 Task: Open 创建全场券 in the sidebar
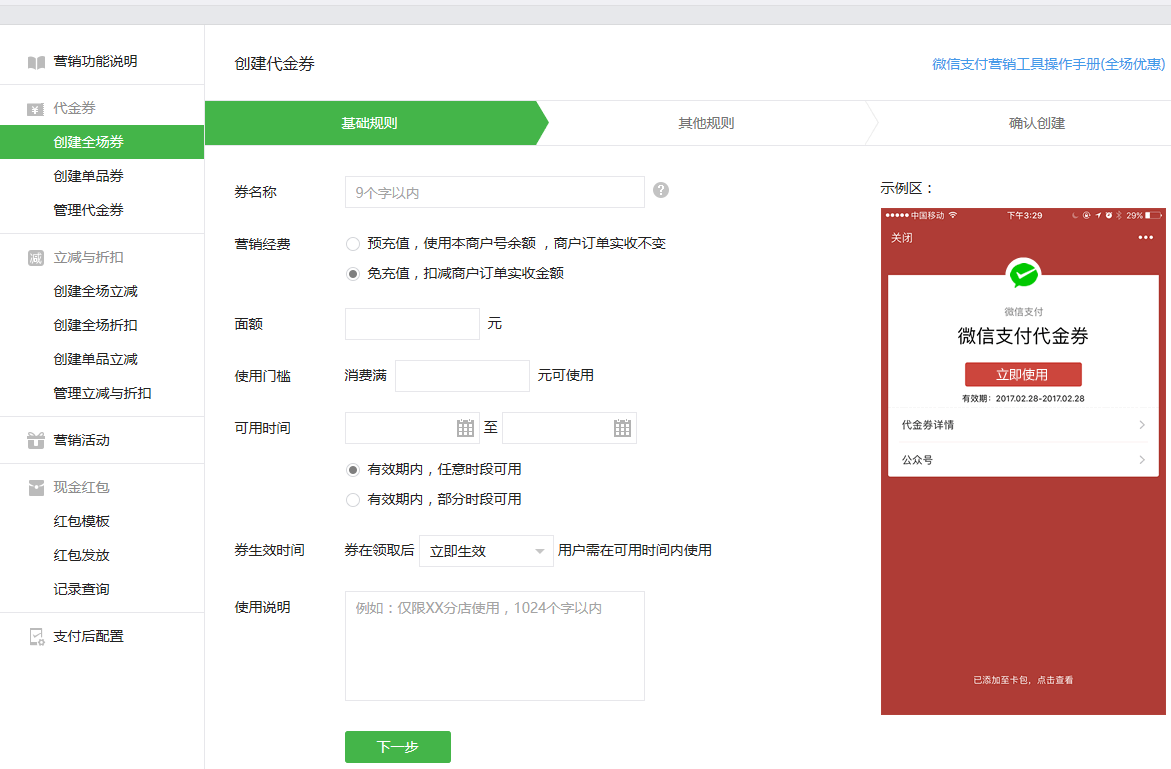102,142
